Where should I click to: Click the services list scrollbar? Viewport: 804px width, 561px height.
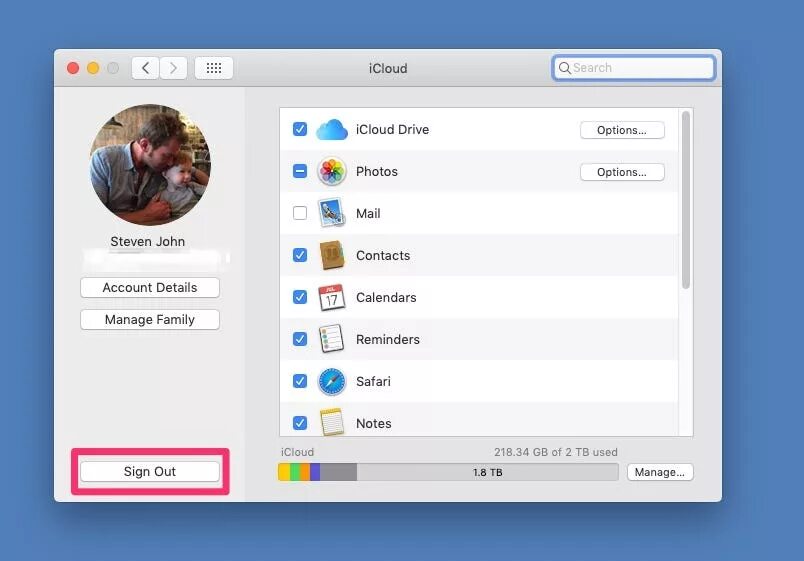(x=686, y=200)
